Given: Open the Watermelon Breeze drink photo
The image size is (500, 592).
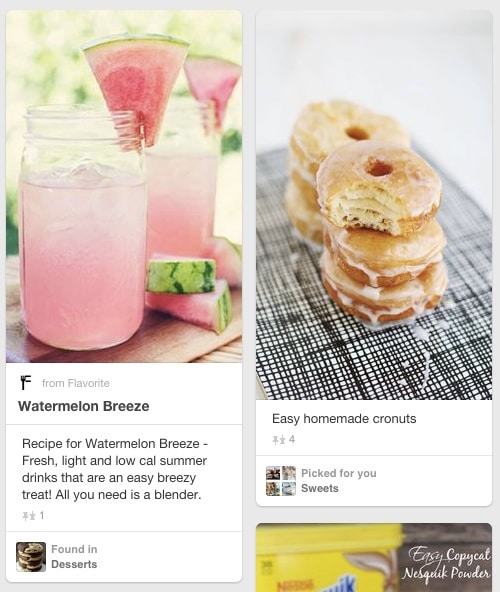Looking at the screenshot, I should pyautogui.click(x=124, y=187).
